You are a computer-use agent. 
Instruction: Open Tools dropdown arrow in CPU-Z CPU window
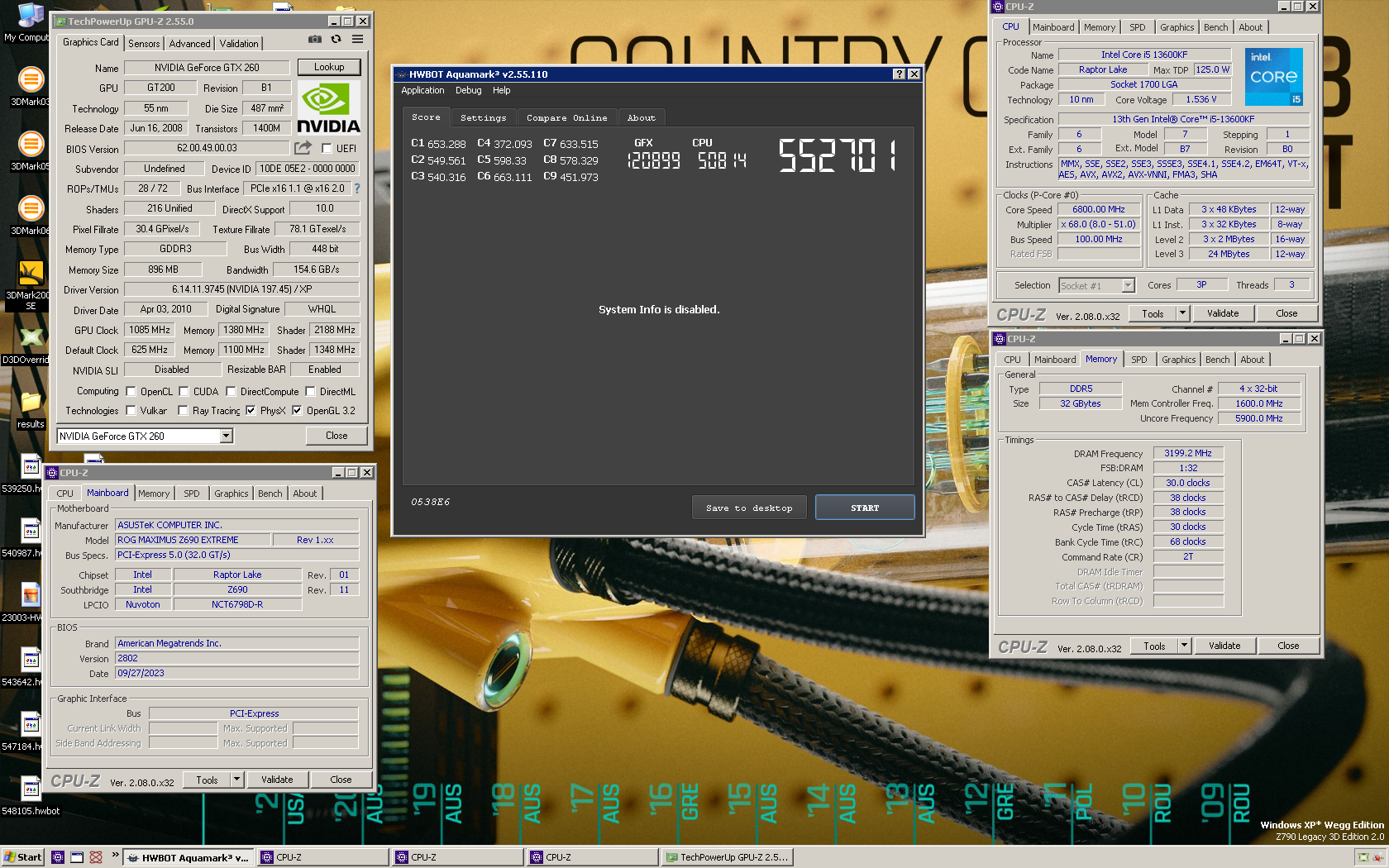click(1182, 313)
